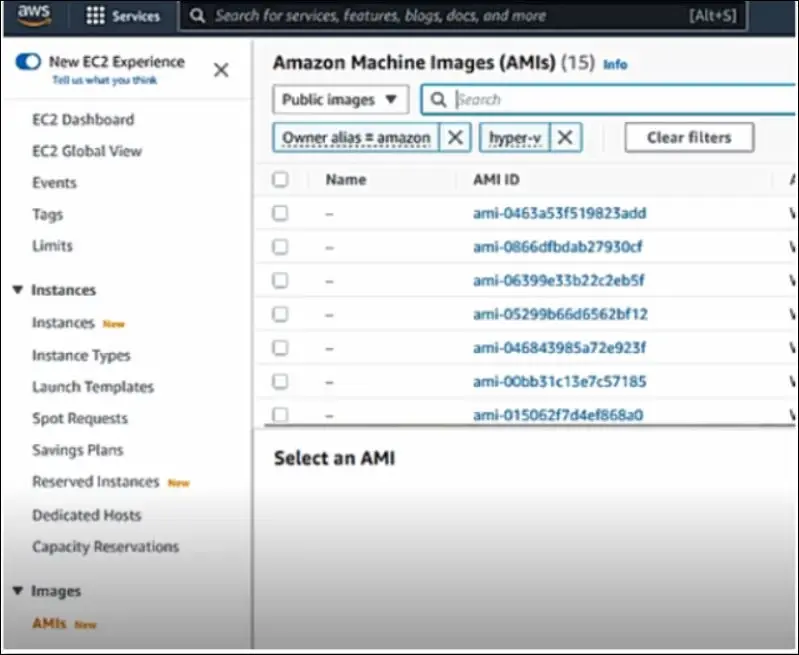799x655 pixels.
Task: Open the Public images dropdown
Action: pos(340,99)
